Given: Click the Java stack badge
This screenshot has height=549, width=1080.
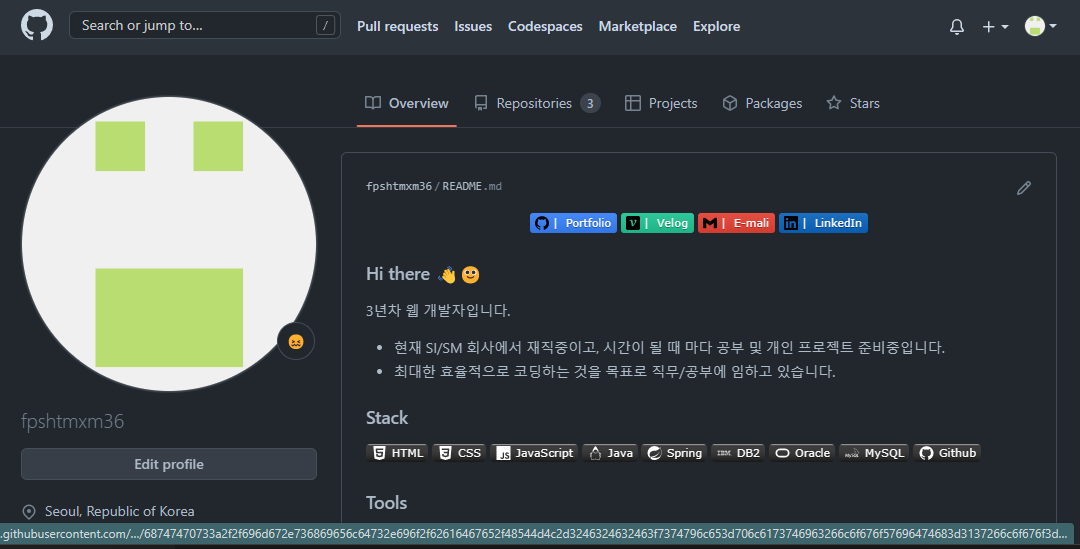Looking at the screenshot, I should click(610, 453).
